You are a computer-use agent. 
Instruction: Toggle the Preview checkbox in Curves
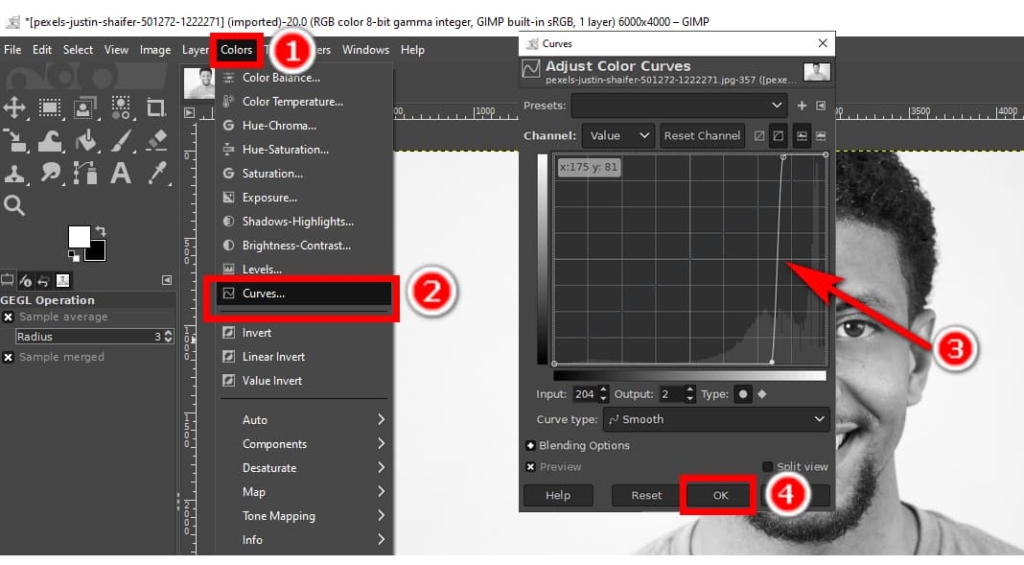[x=530, y=466]
